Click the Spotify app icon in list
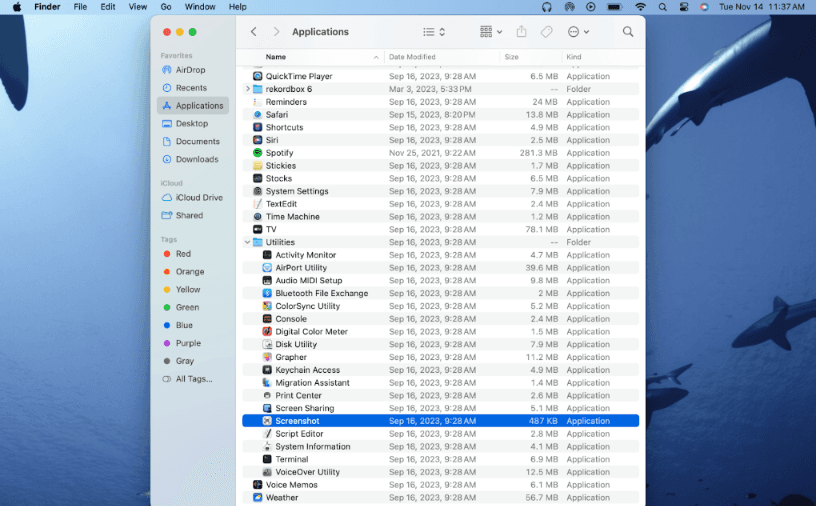Screen dimensions: 816x506 point(258,153)
